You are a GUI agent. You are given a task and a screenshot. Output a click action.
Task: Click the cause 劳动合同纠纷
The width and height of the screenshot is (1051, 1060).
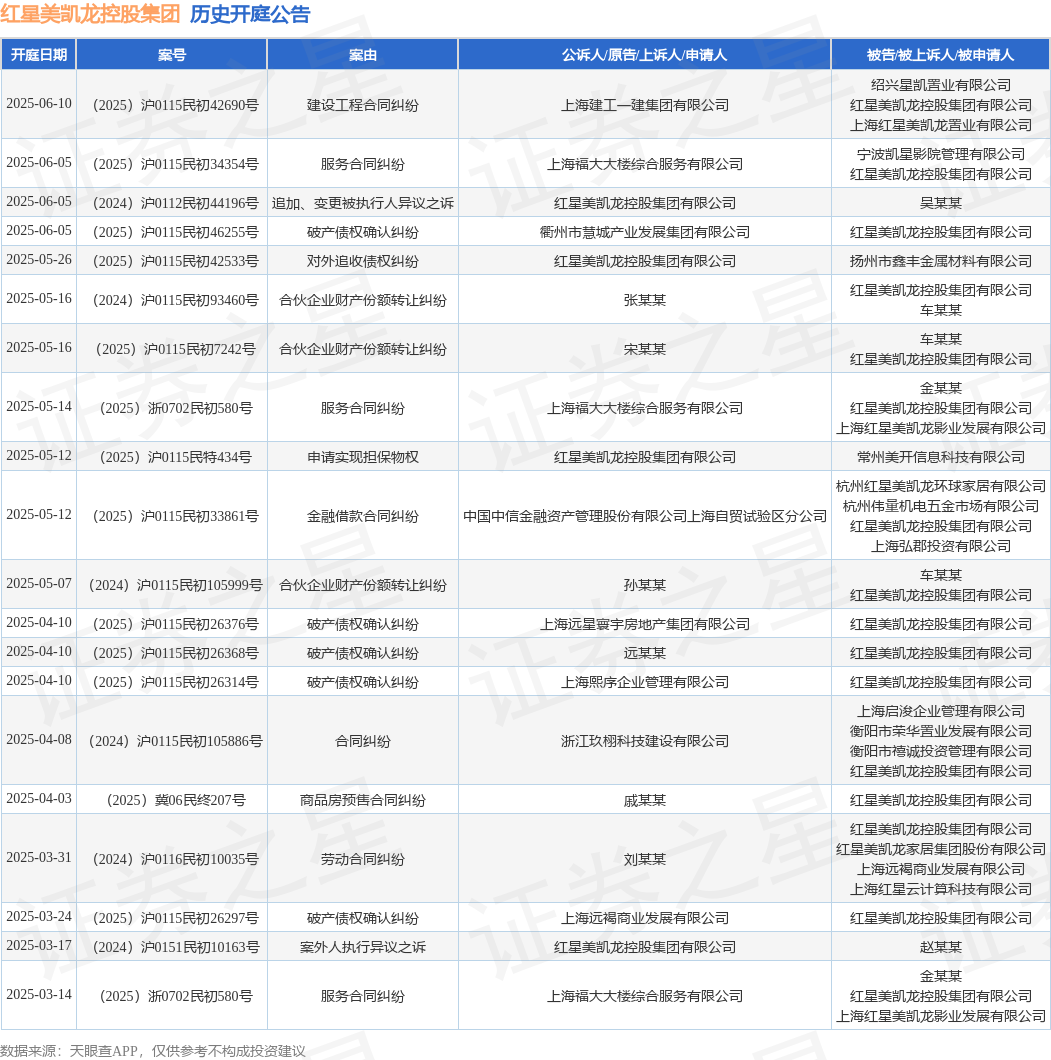pyautogui.click(x=363, y=859)
